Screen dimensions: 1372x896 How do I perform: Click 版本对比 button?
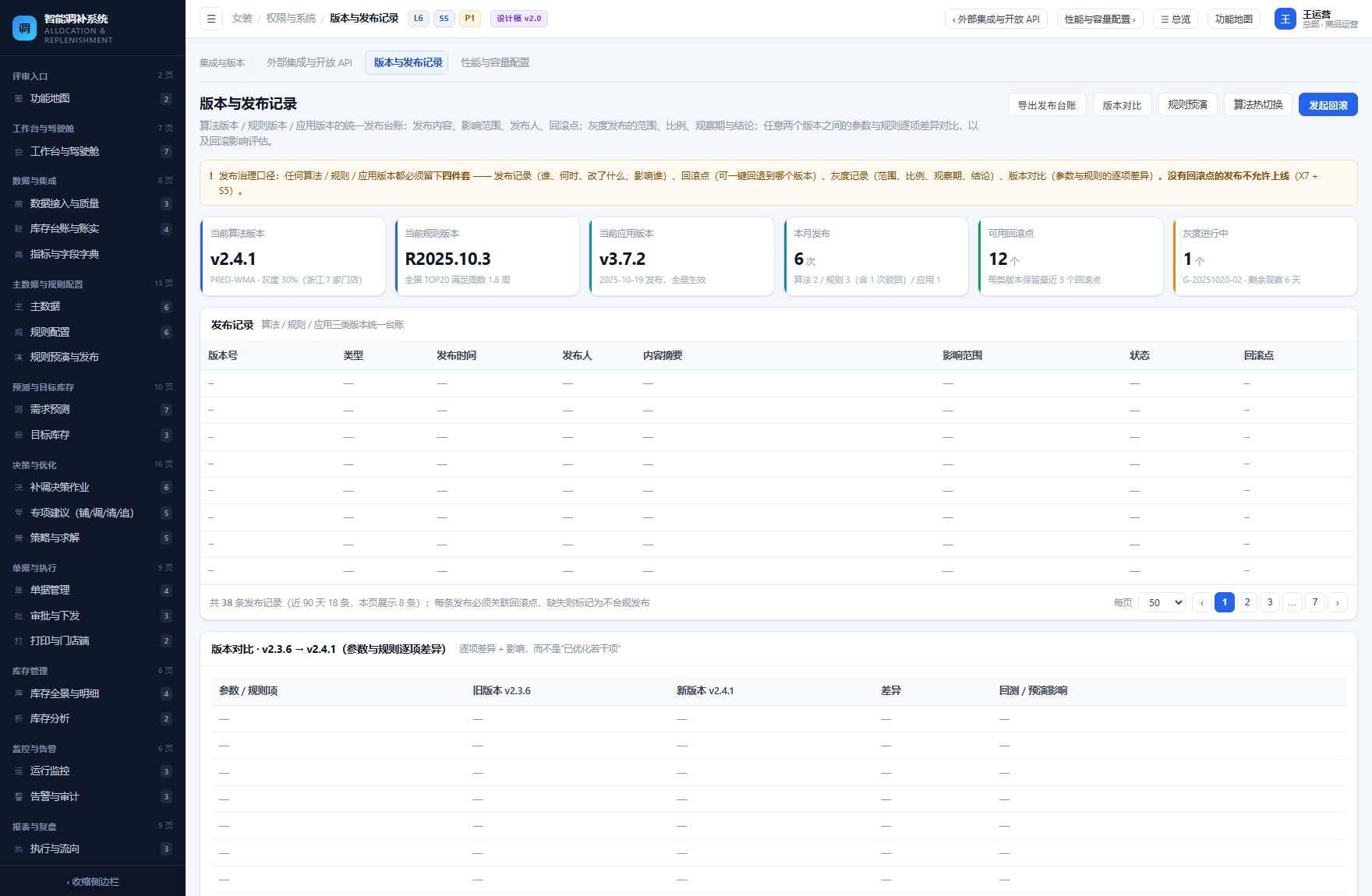(1122, 105)
